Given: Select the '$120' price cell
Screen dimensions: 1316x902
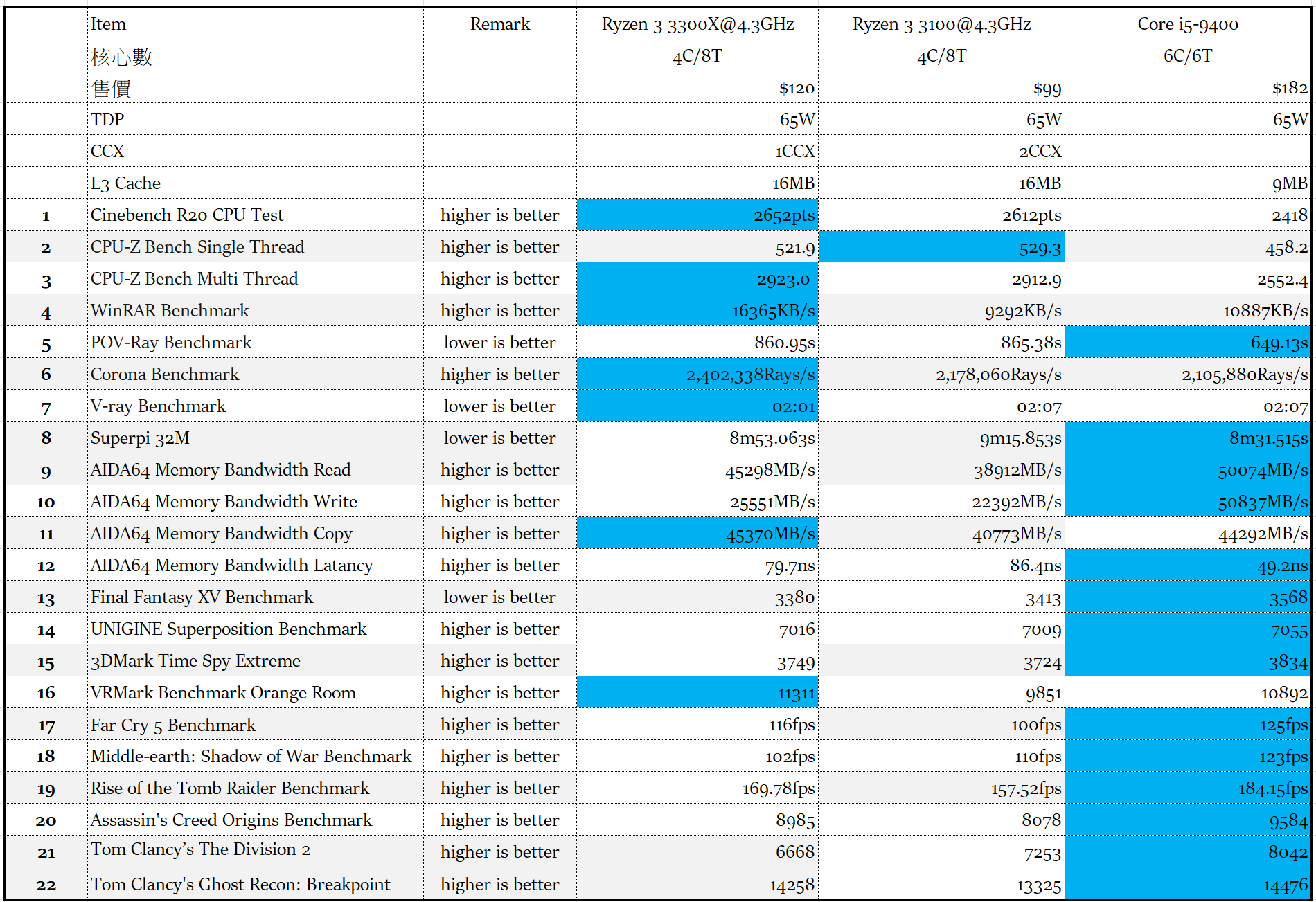Looking at the screenshot, I should (x=697, y=87).
